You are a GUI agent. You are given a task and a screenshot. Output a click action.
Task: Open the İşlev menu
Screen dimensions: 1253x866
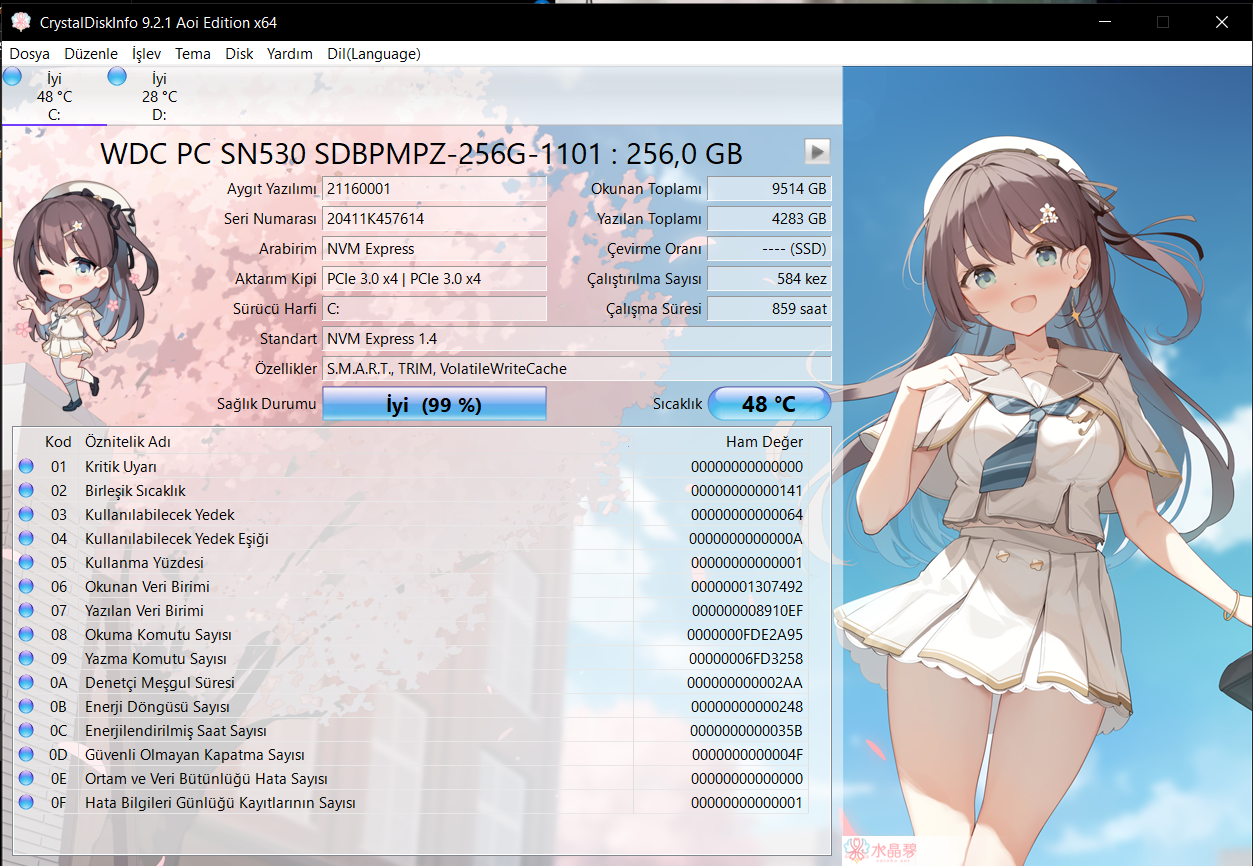click(x=146, y=54)
